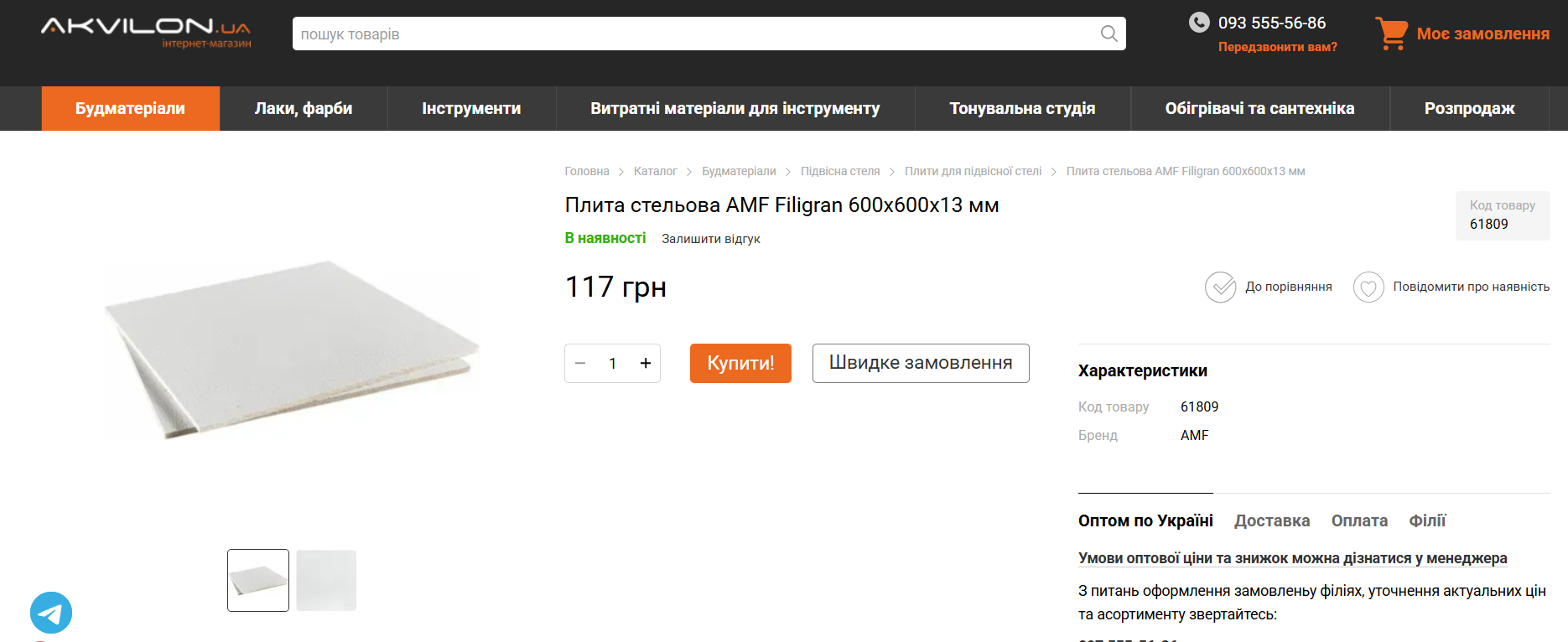Click the search magnifier icon

1109,34
